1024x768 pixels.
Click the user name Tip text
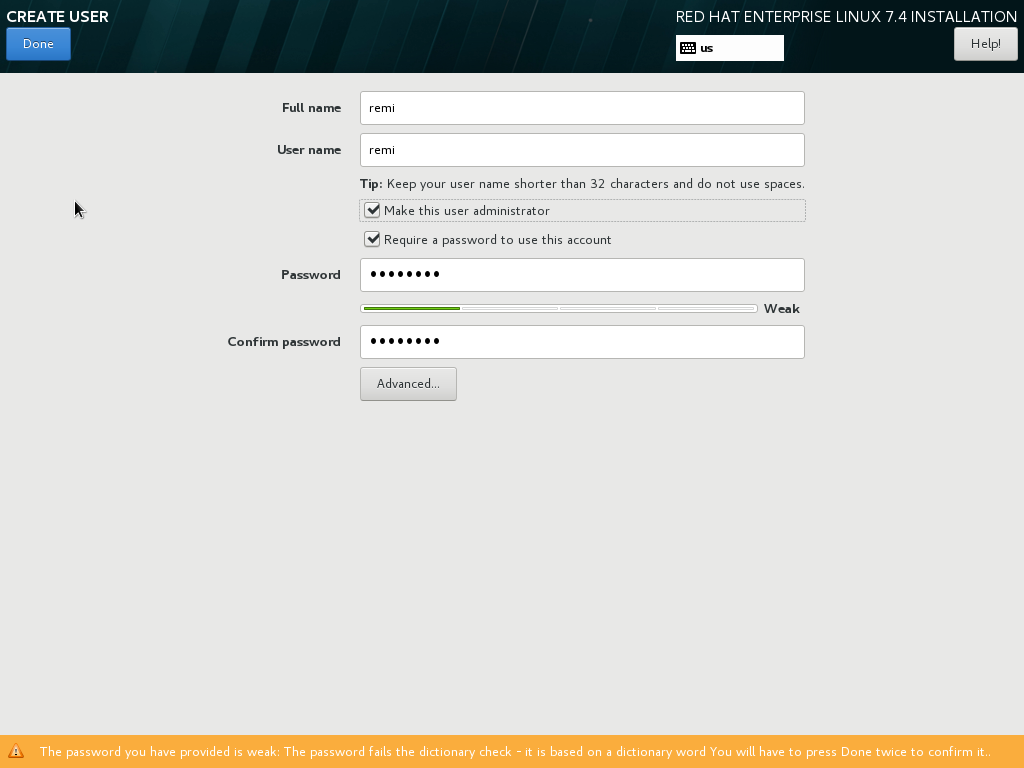(x=582, y=184)
